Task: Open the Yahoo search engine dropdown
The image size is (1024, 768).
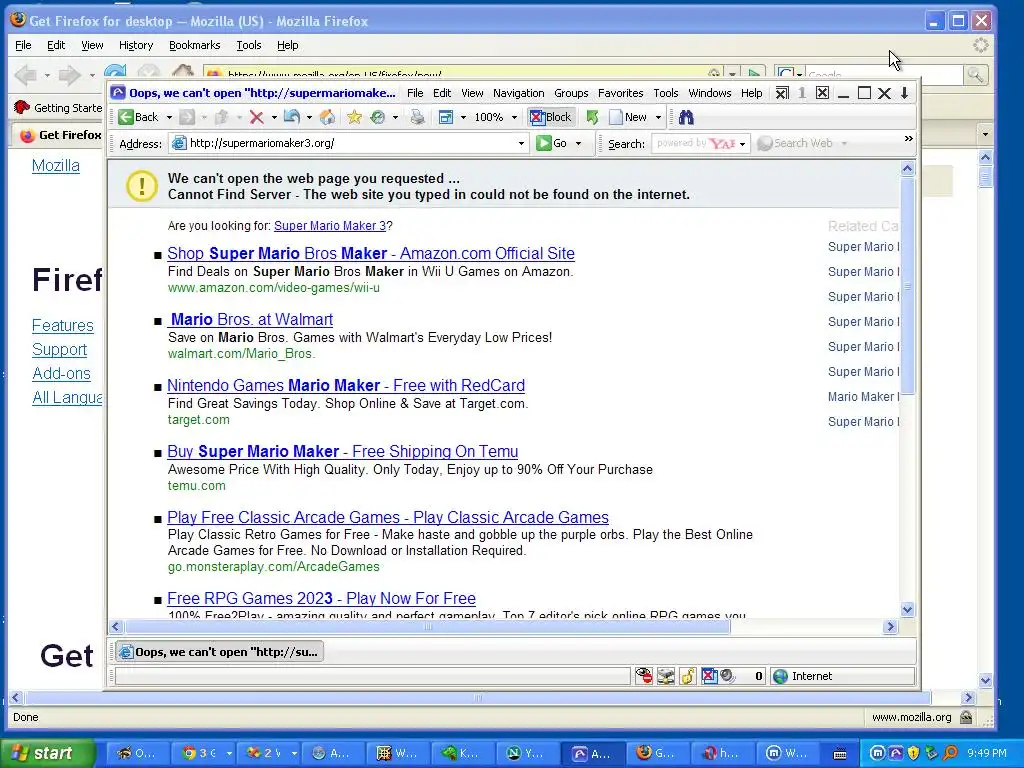Action: click(742, 144)
